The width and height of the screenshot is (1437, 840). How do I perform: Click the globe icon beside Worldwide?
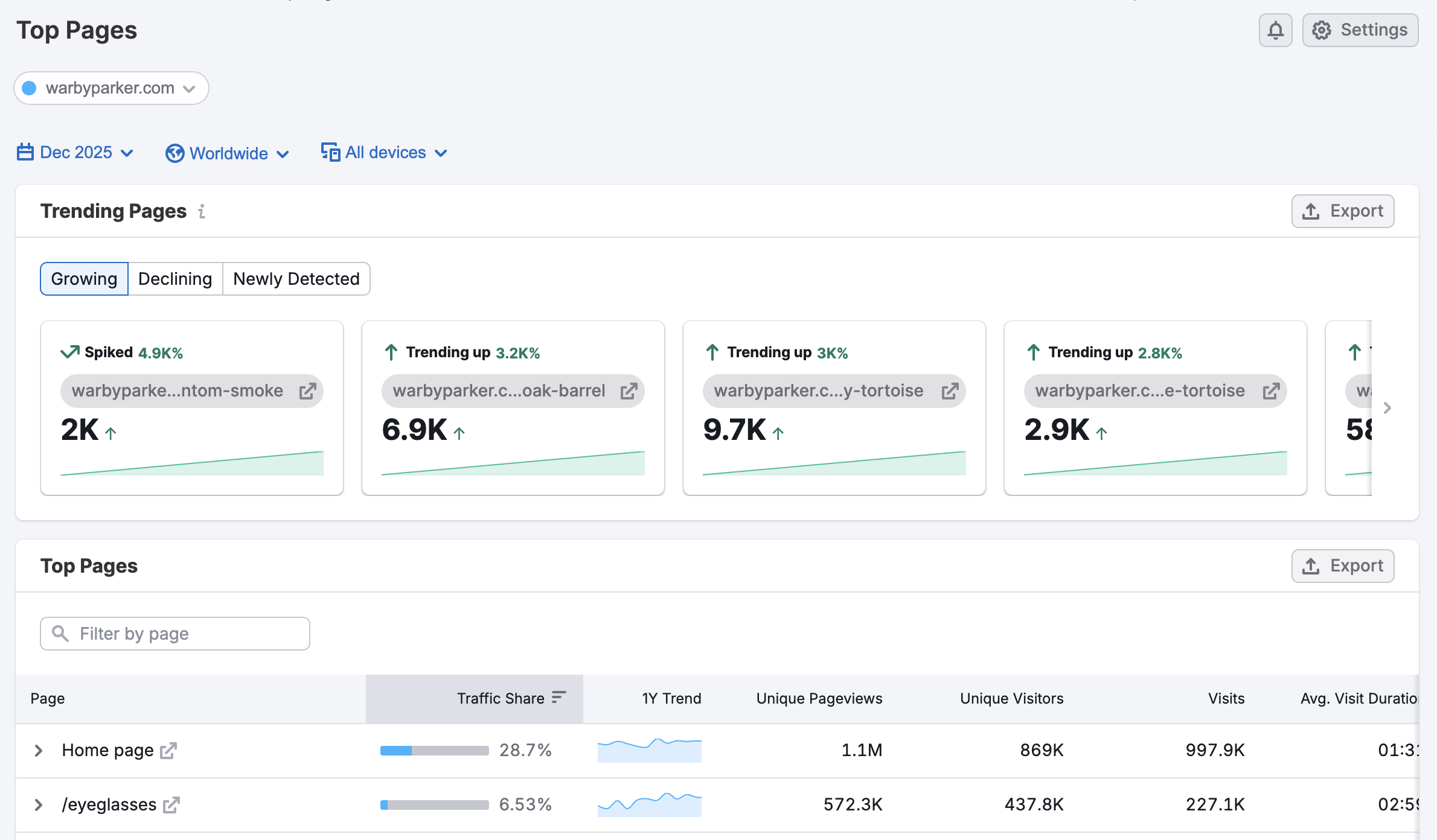point(174,153)
